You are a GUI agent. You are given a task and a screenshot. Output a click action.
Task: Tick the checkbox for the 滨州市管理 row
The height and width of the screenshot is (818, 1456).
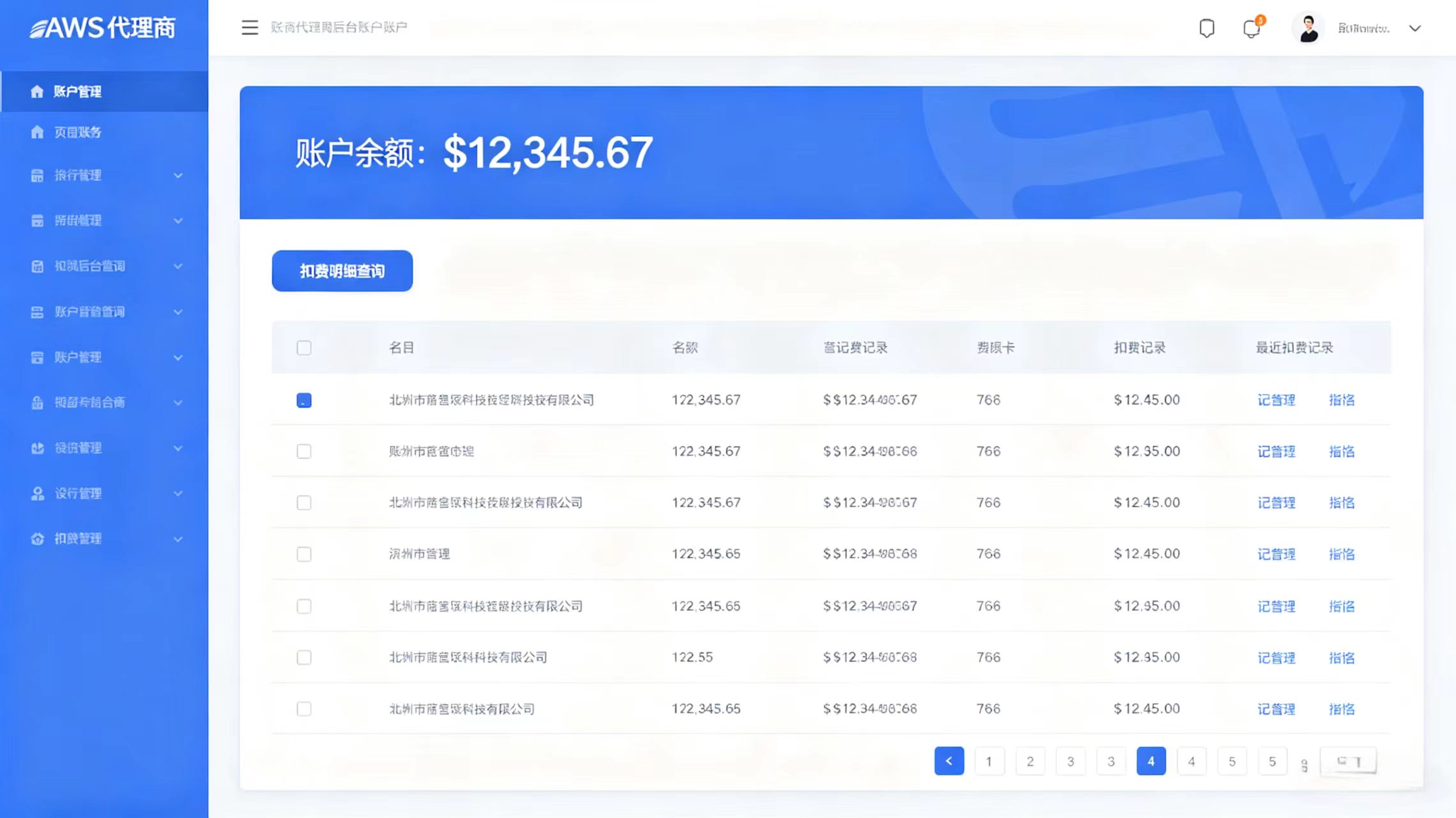[x=304, y=554]
